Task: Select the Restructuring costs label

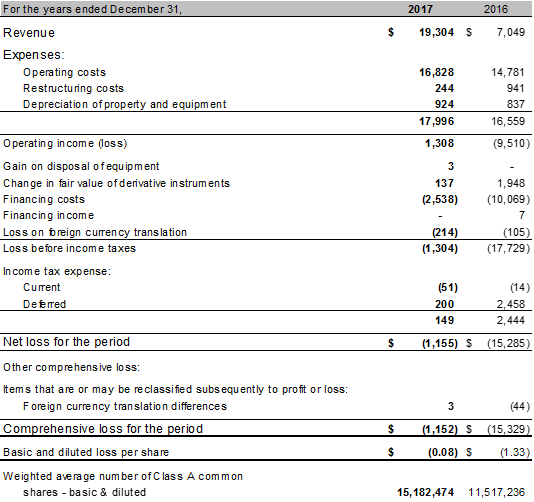Action: click(73, 88)
